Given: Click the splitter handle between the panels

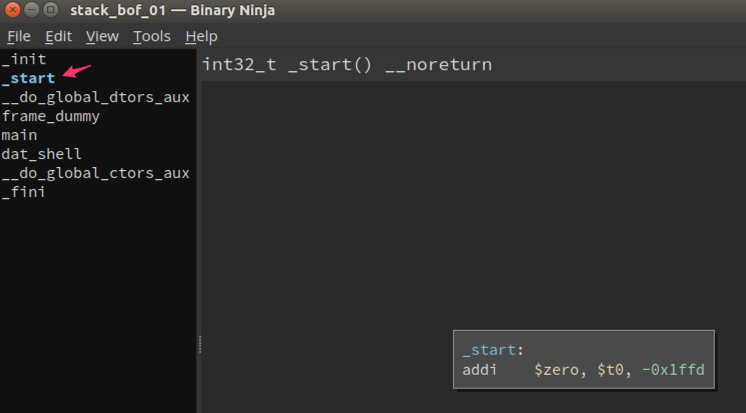Looking at the screenshot, I should pos(200,344).
